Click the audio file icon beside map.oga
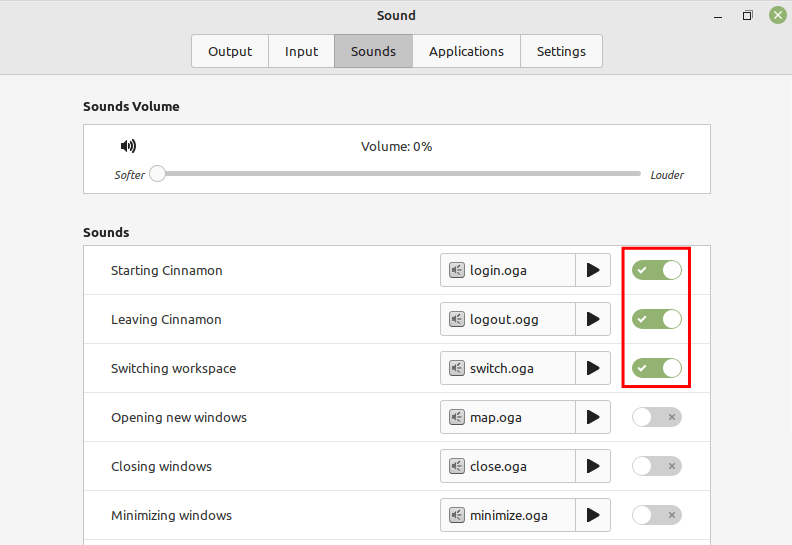 pos(457,417)
